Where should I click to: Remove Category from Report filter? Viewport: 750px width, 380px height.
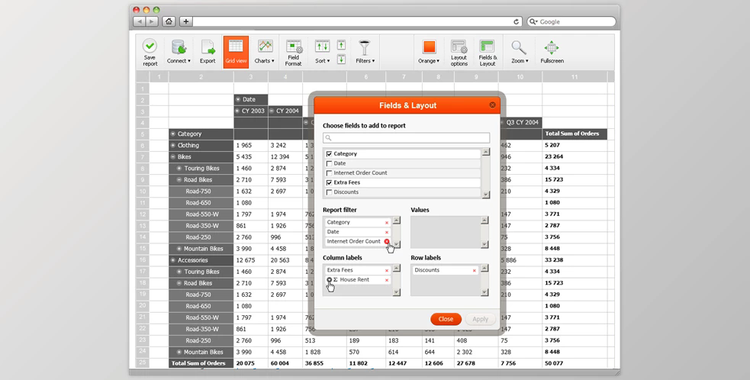click(x=386, y=223)
